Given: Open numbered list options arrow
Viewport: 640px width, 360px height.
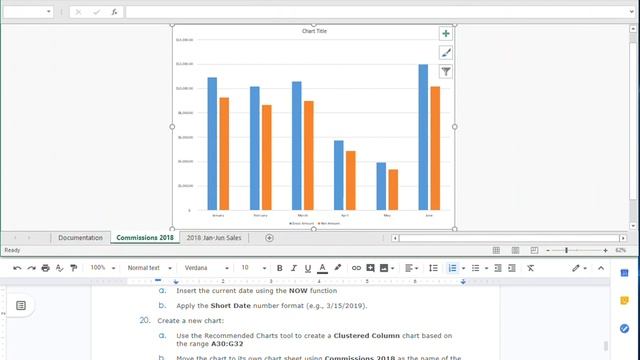Looking at the screenshot, I should click(x=463, y=268).
